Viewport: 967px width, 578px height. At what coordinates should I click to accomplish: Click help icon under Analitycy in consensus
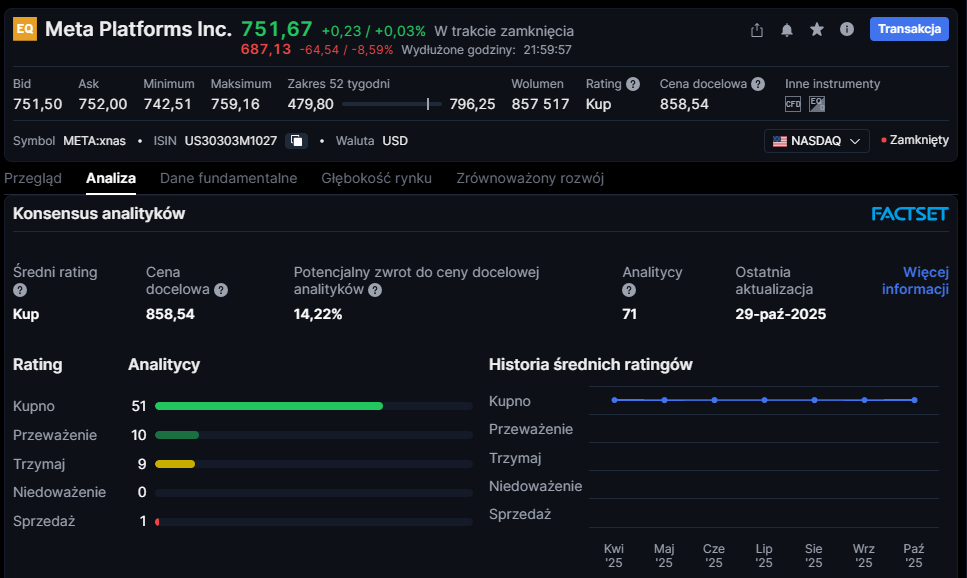pos(629,290)
